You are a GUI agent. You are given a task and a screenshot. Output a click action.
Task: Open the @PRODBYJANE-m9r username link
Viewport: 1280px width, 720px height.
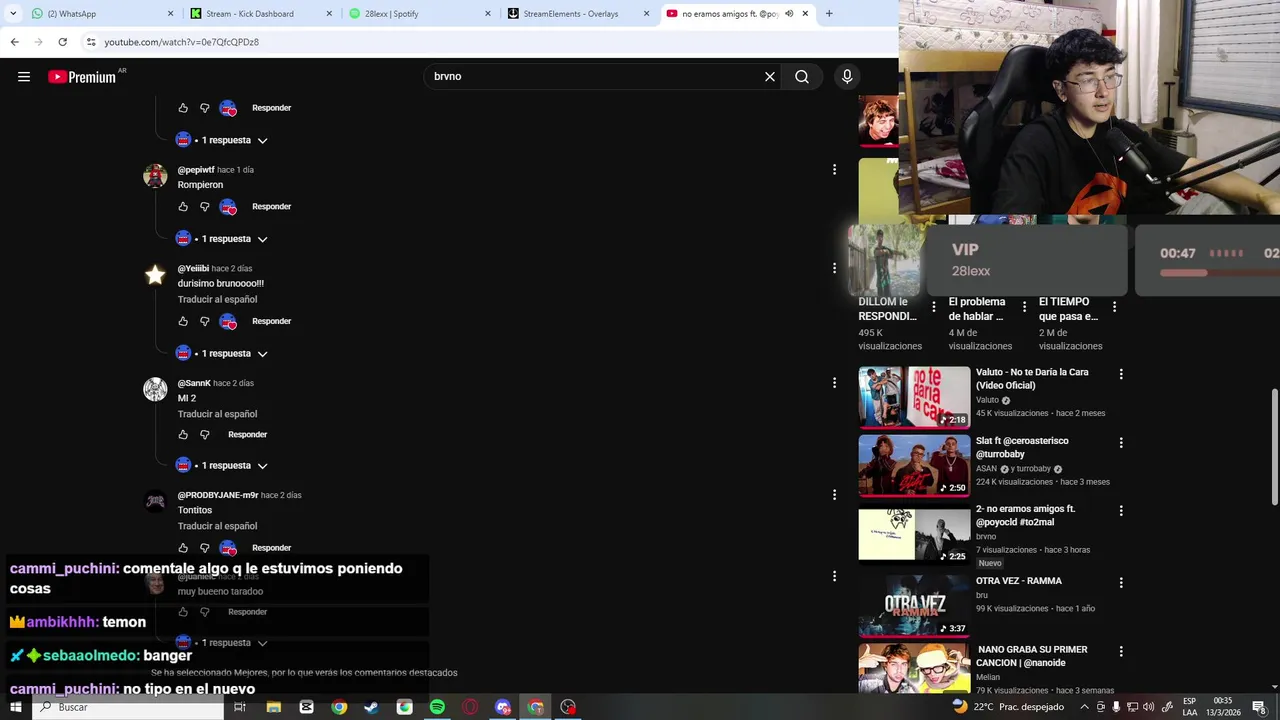pos(218,495)
